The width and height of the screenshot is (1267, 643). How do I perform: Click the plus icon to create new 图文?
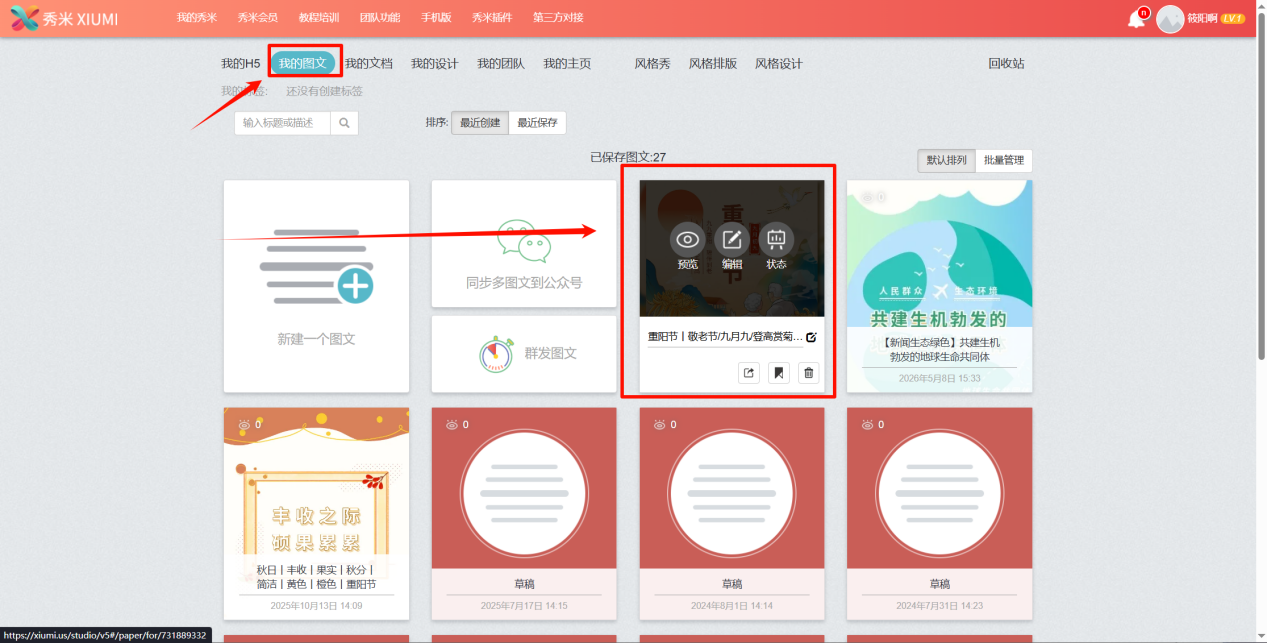[355, 285]
